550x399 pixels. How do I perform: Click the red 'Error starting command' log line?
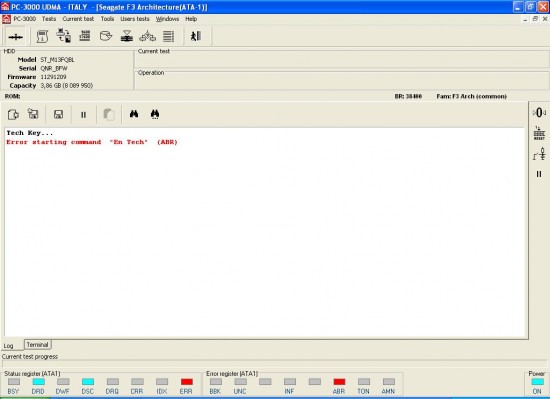coord(92,142)
